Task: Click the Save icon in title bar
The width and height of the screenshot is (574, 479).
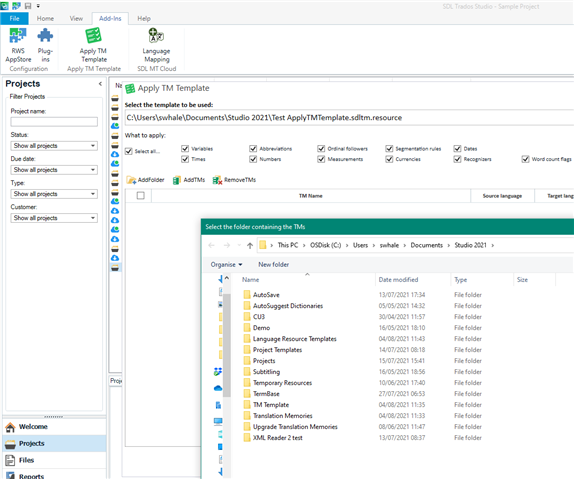Action: point(28,6)
